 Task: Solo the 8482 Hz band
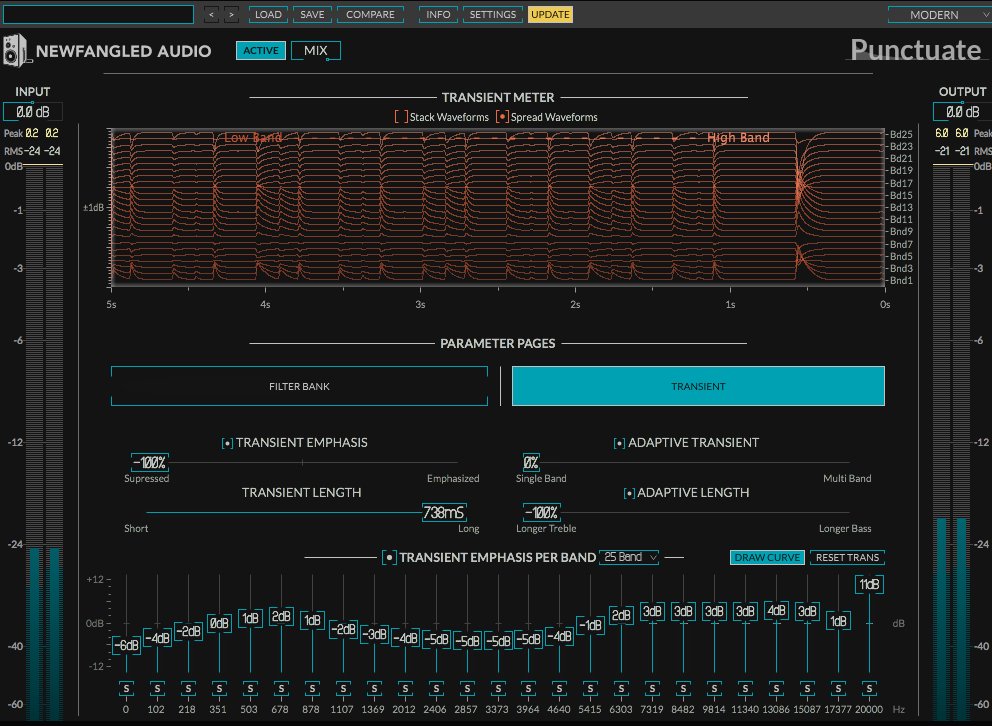pos(684,688)
